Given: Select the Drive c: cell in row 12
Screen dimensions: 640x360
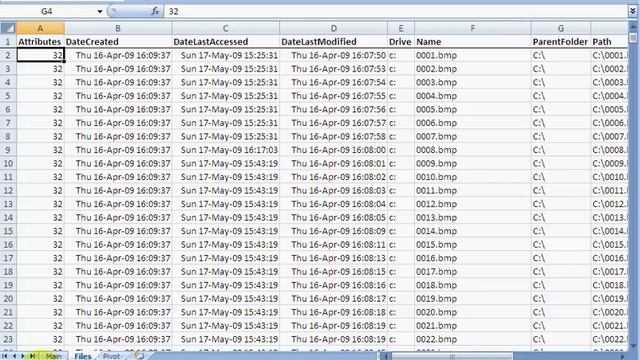Looking at the screenshot, I should click(x=401, y=190).
